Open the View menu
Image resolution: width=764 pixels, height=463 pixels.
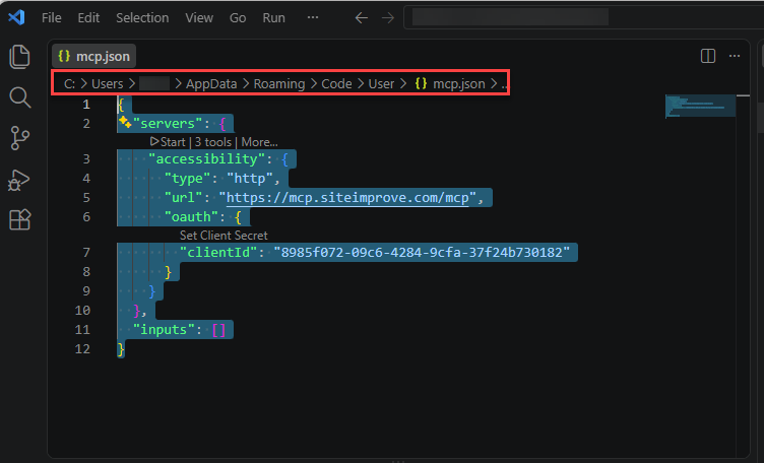point(199,18)
